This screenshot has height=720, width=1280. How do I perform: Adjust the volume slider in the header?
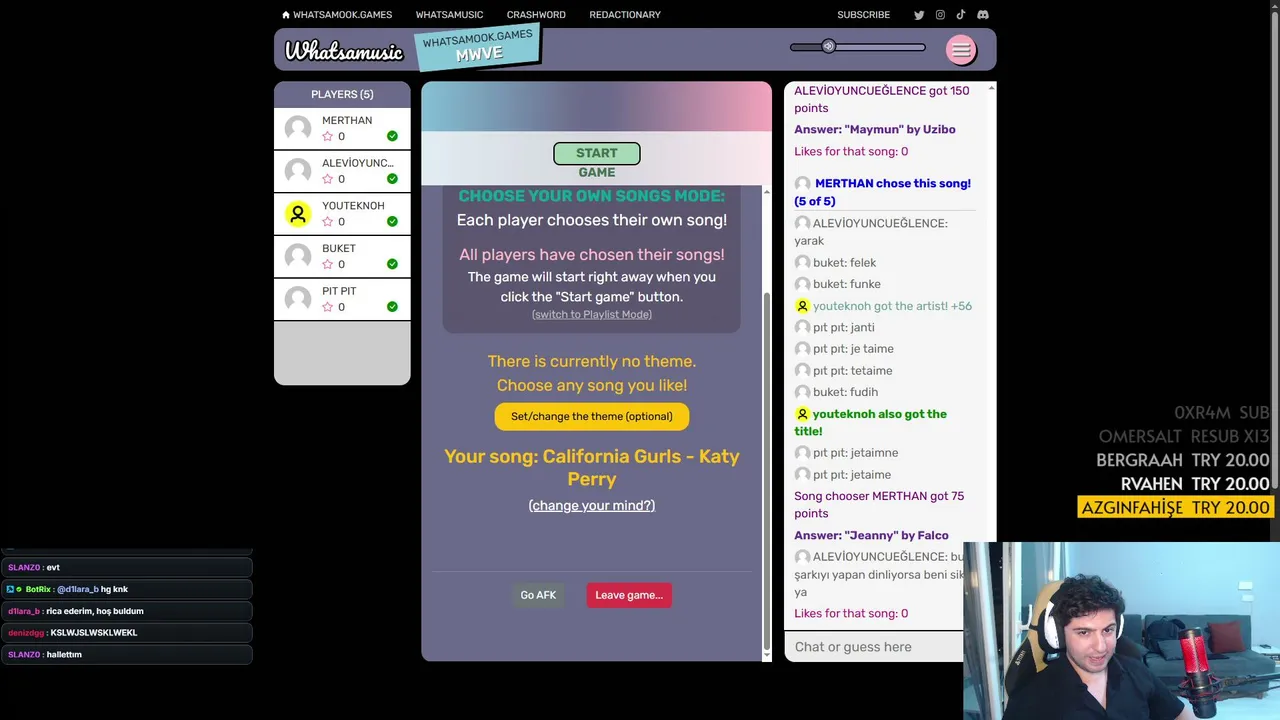tap(858, 47)
